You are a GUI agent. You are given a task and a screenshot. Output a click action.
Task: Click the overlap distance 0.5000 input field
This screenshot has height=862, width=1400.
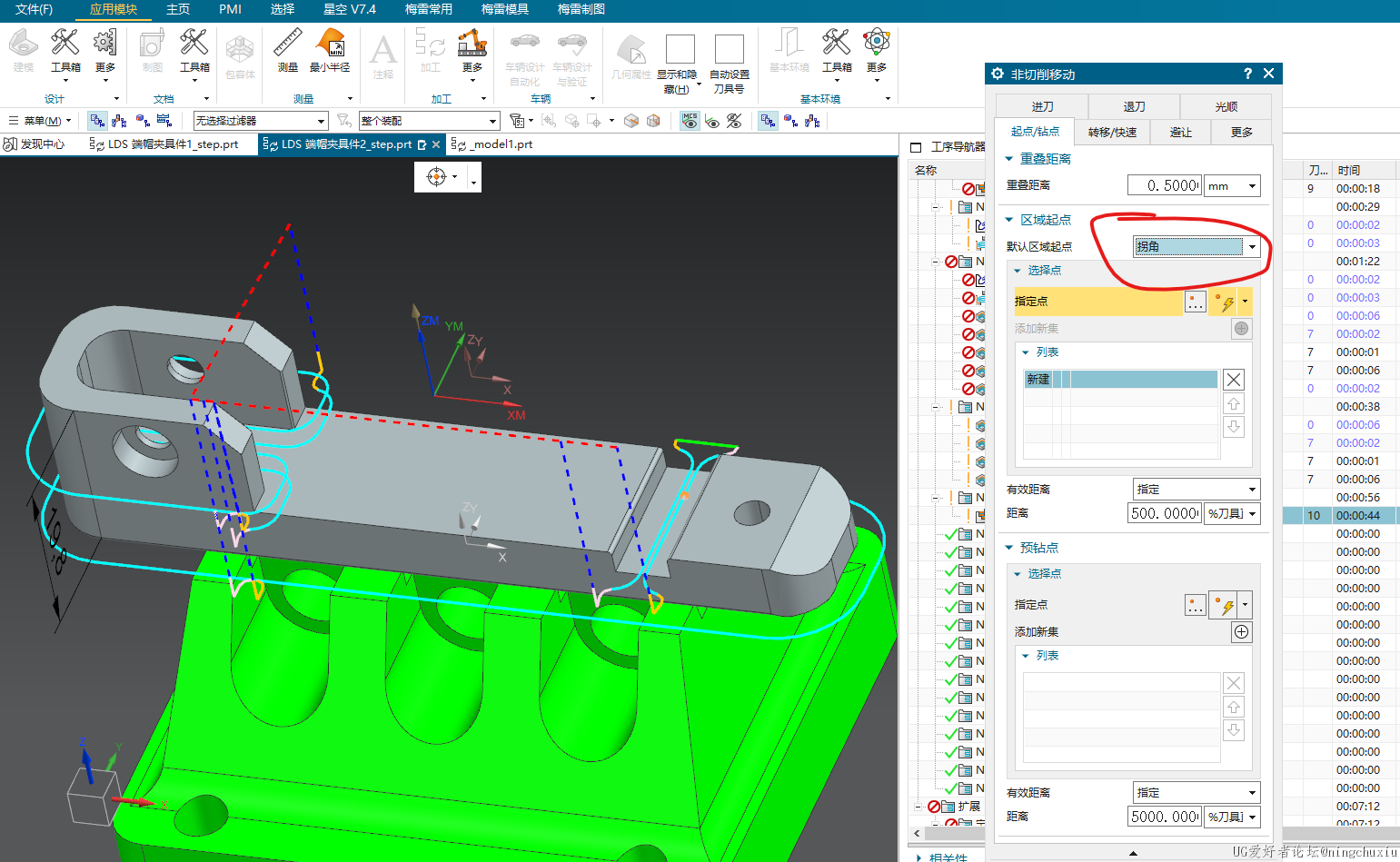click(x=1164, y=186)
